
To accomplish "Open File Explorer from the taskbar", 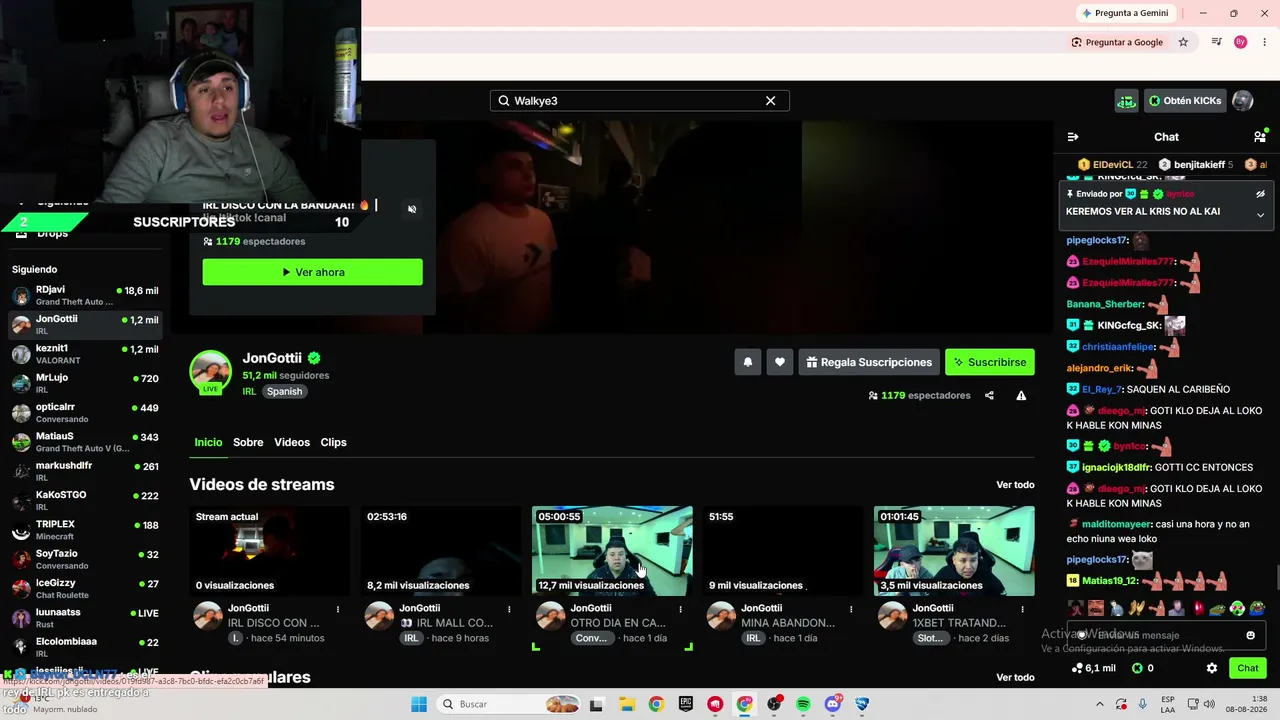I will click(625, 704).
